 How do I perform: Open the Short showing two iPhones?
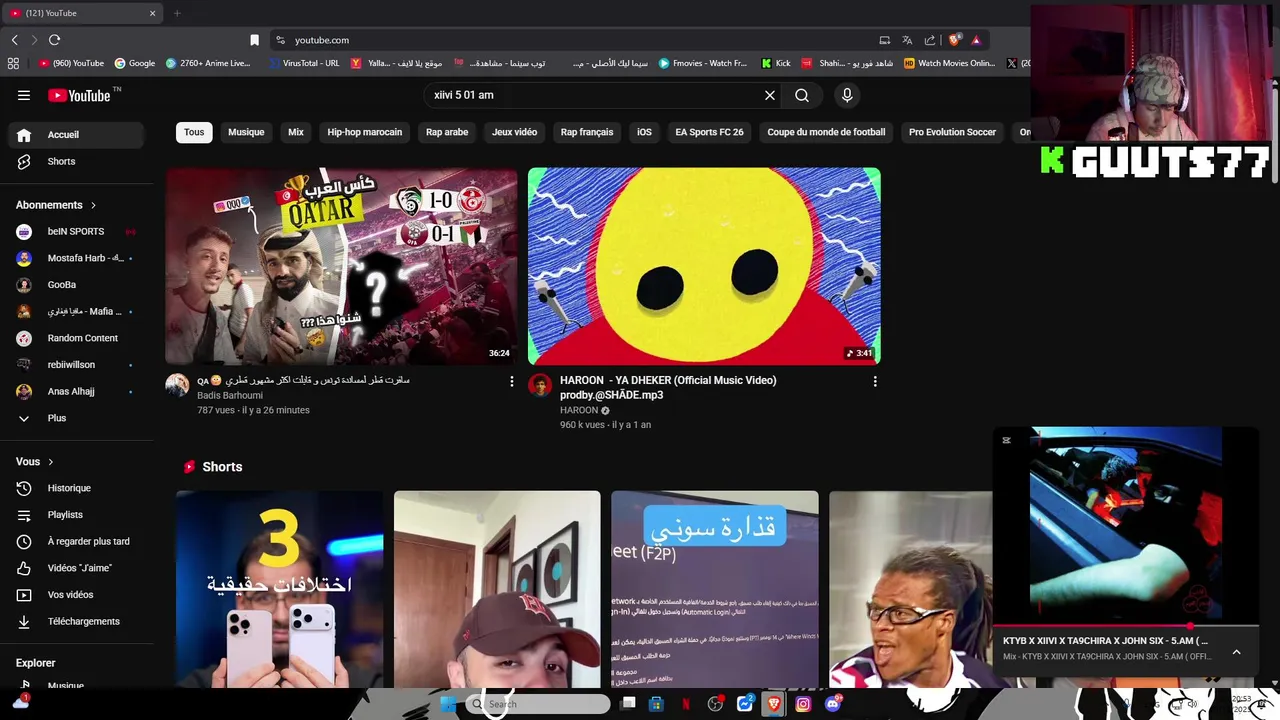279,589
